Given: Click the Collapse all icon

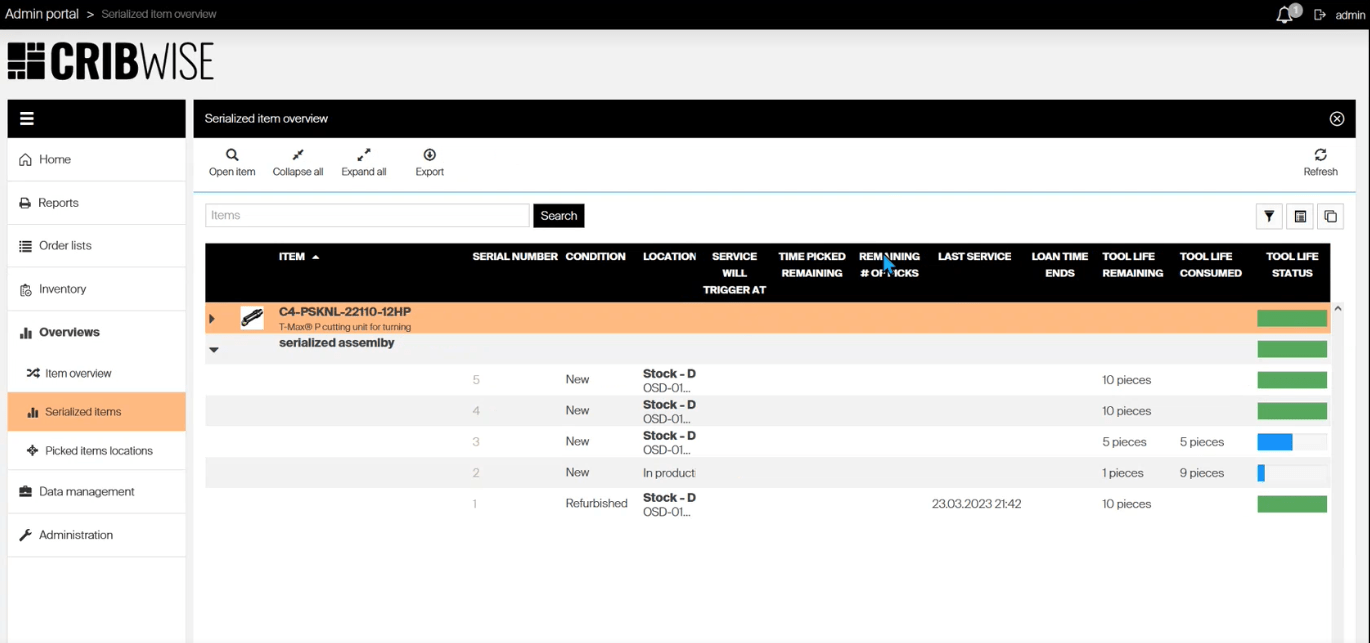Looking at the screenshot, I should (298, 156).
